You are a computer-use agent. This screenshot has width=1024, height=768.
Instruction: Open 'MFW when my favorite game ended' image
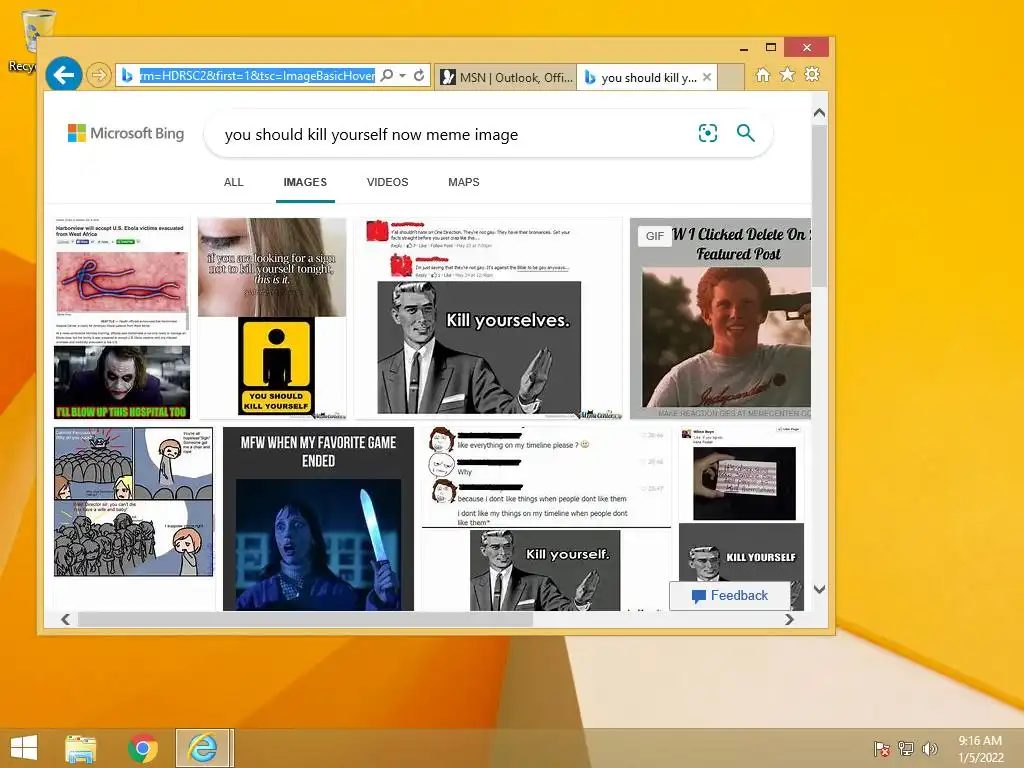[x=318, y=519]
